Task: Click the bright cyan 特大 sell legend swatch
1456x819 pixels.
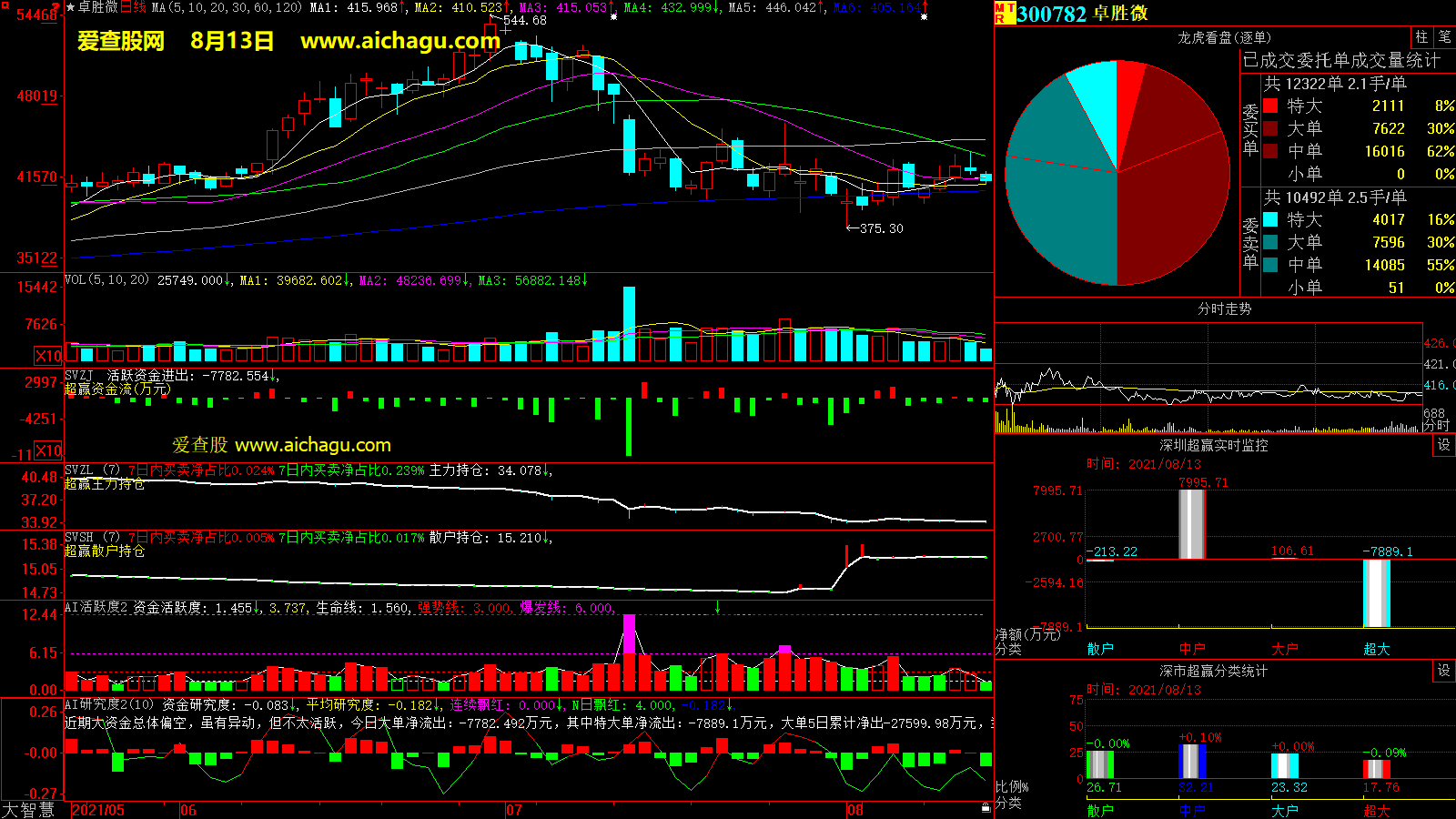Action: (1270, 219)
